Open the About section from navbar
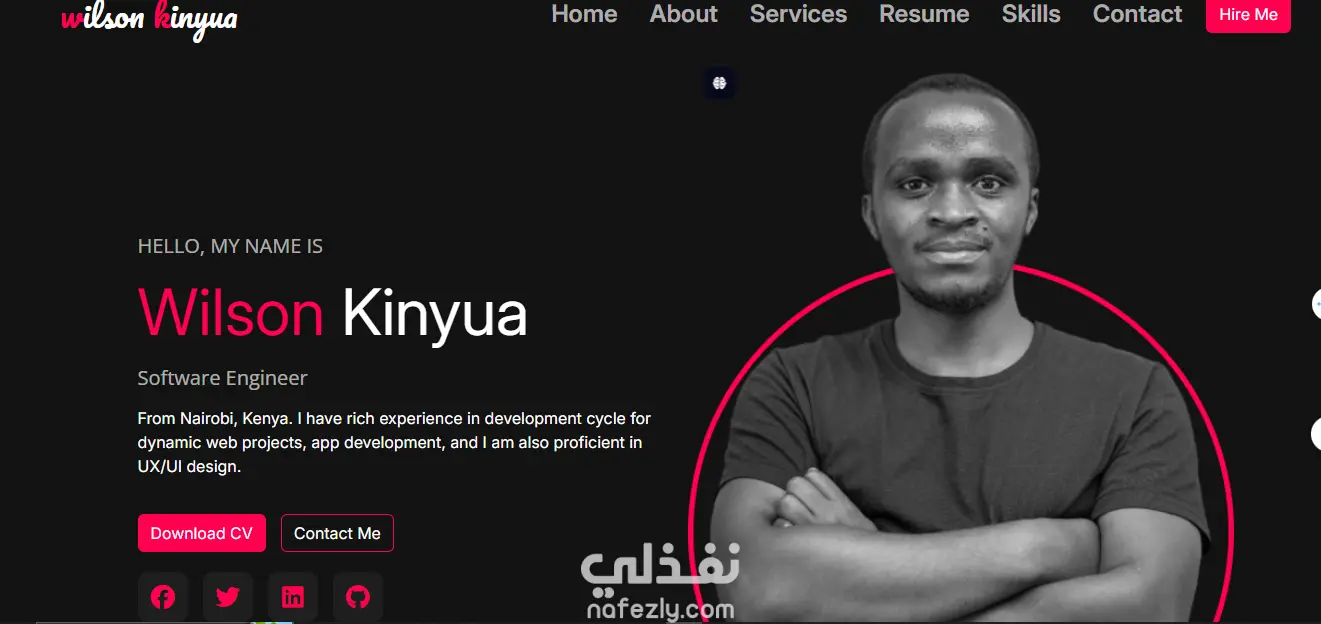Screen dimensions: 1321x624 684,14
